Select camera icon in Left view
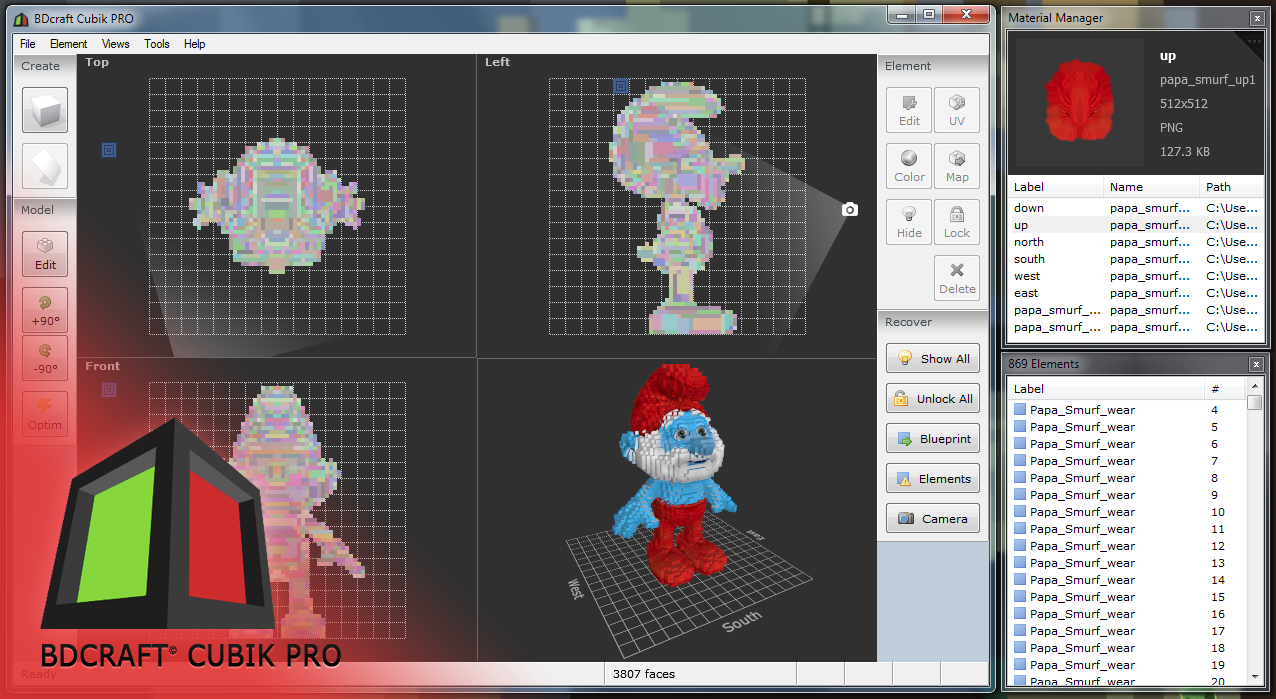Viewport: 1276px width, 699px height. click(850, 209)
